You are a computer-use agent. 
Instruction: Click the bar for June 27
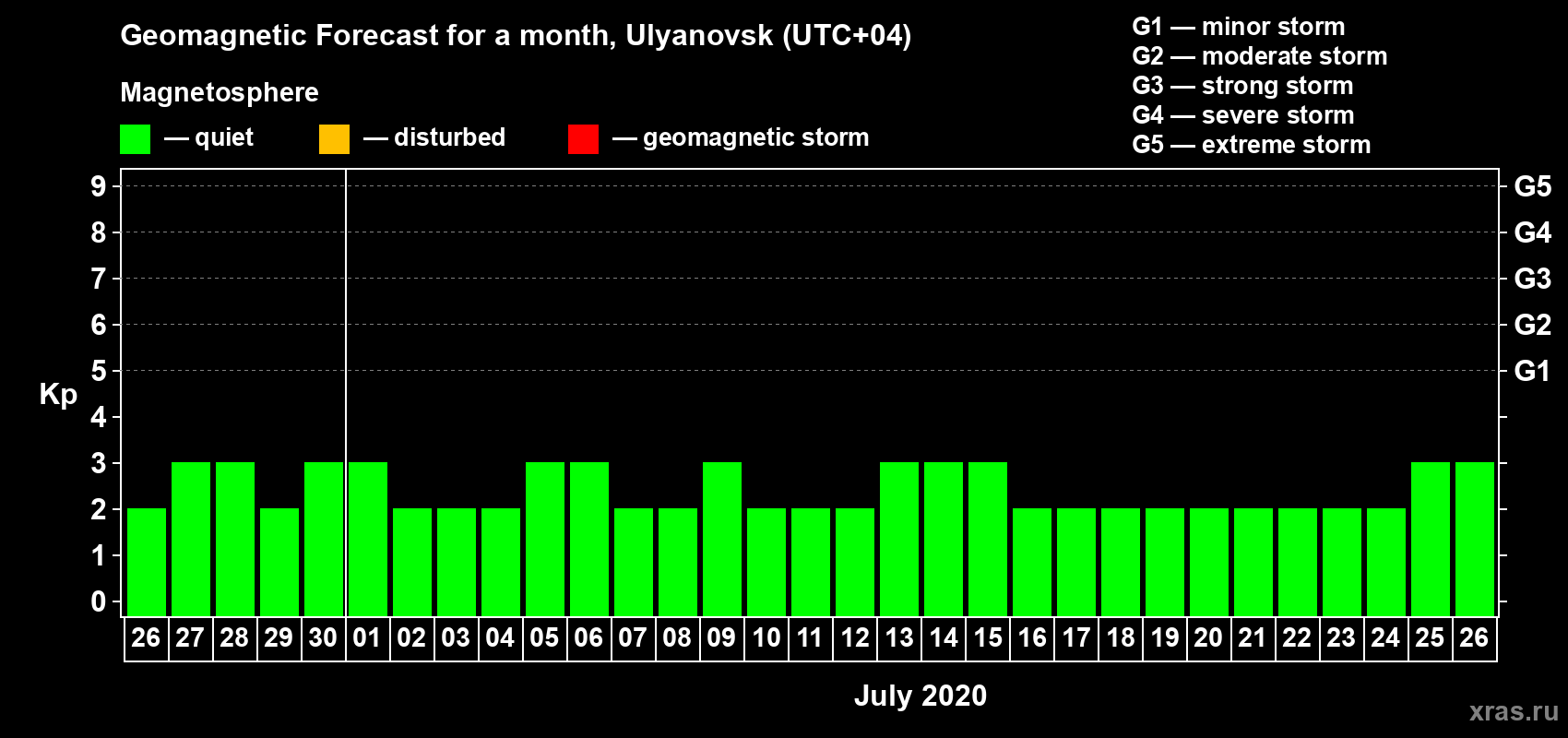191,539
